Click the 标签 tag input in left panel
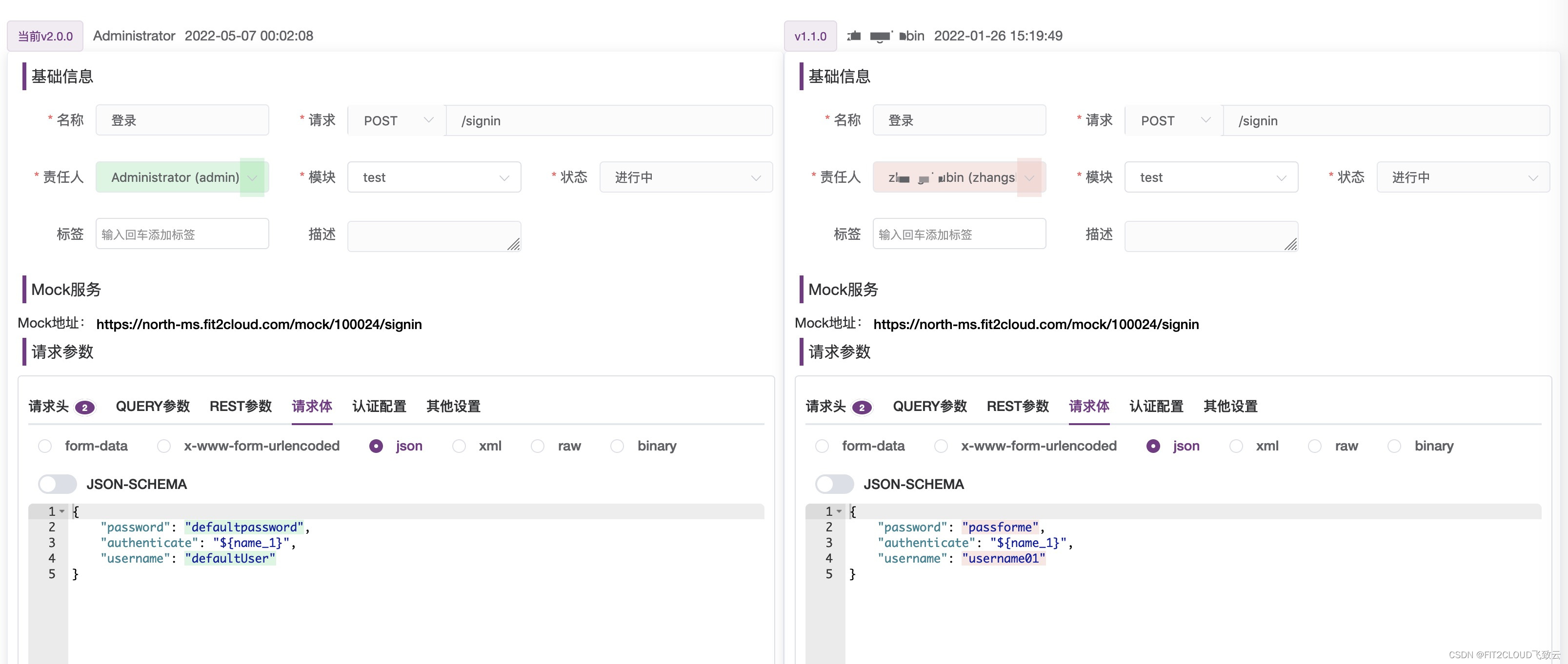 pyautogui.click(x=182, y=234)
